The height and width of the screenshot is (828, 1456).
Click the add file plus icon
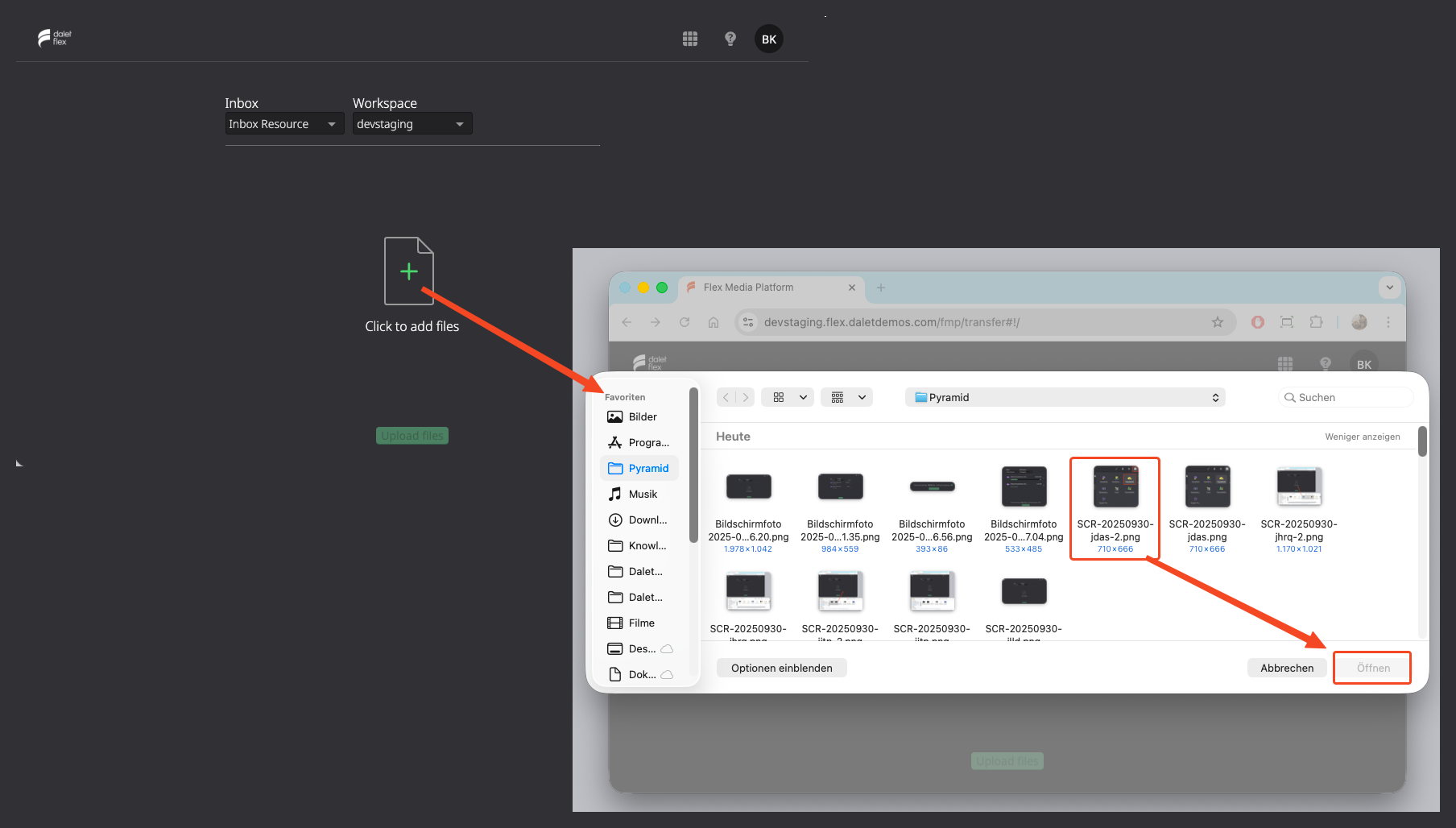coord(409,271)
